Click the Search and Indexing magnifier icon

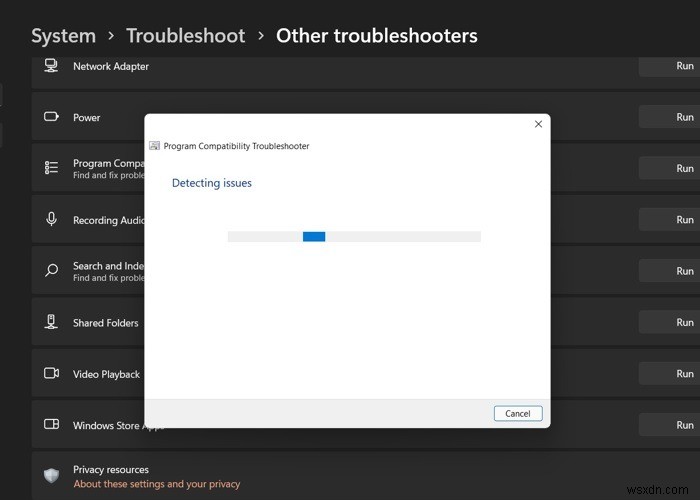[x=51, y=271]
